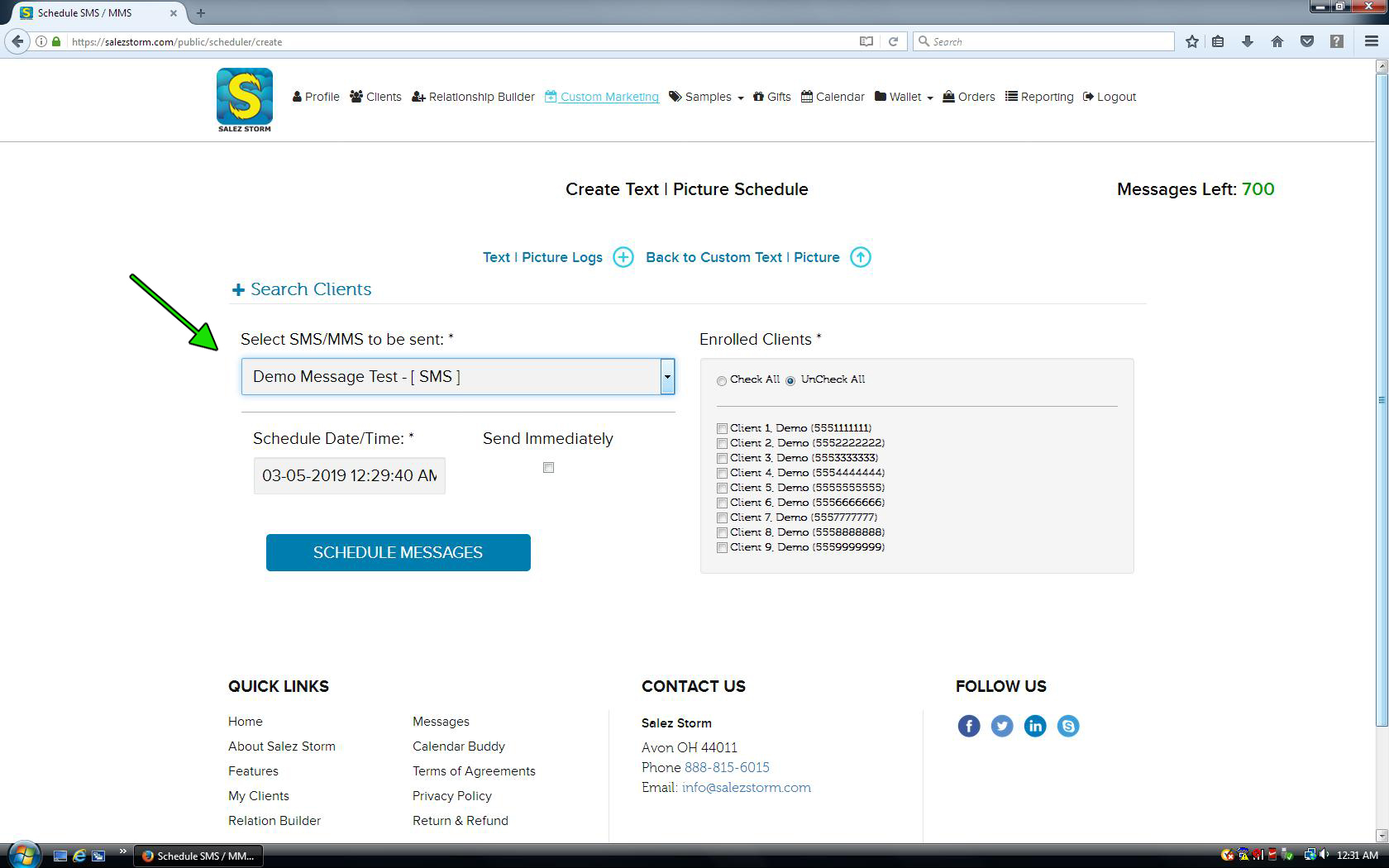
Task: Expand the Samples menu dropdown
Action: tap(707, 97)
